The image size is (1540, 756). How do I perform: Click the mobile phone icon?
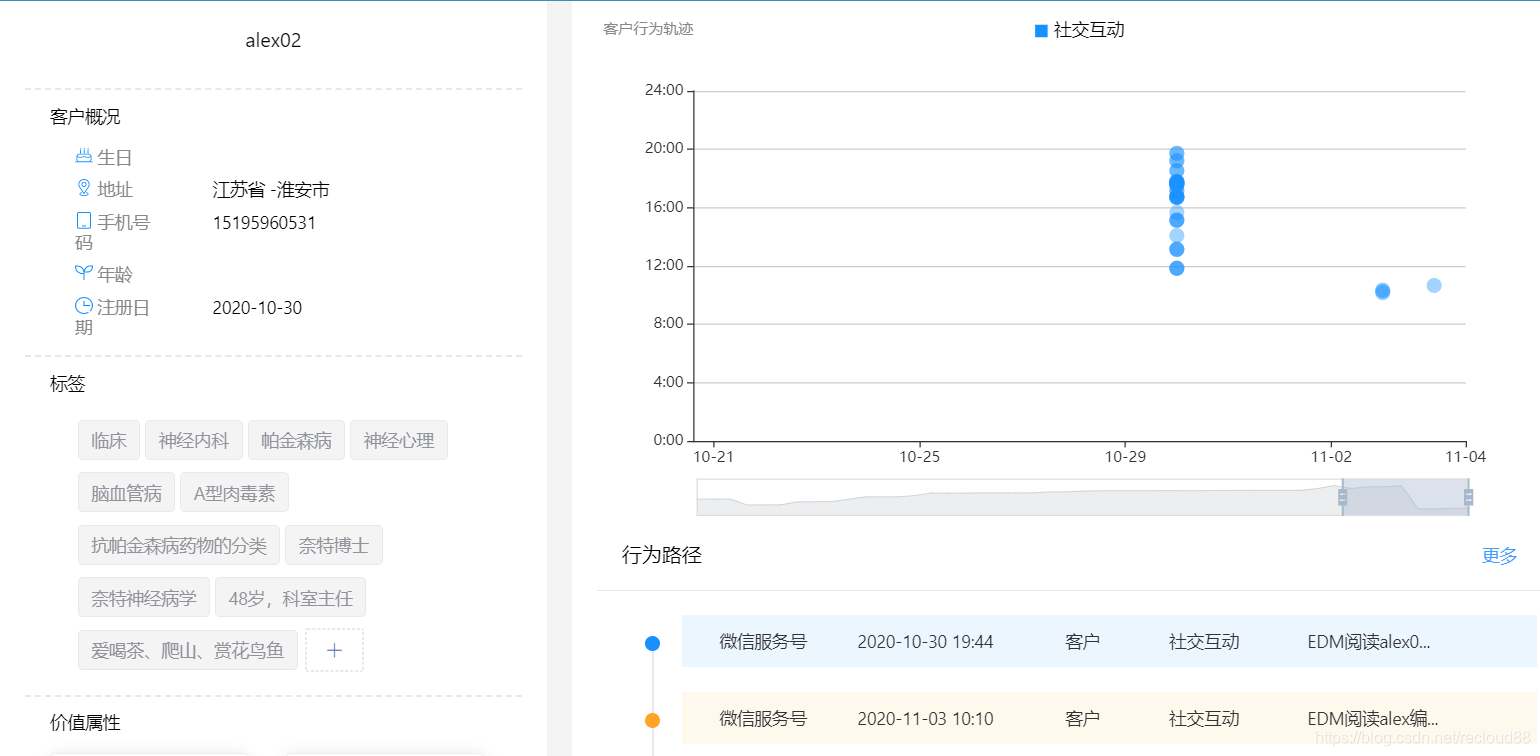pos(84,221)
